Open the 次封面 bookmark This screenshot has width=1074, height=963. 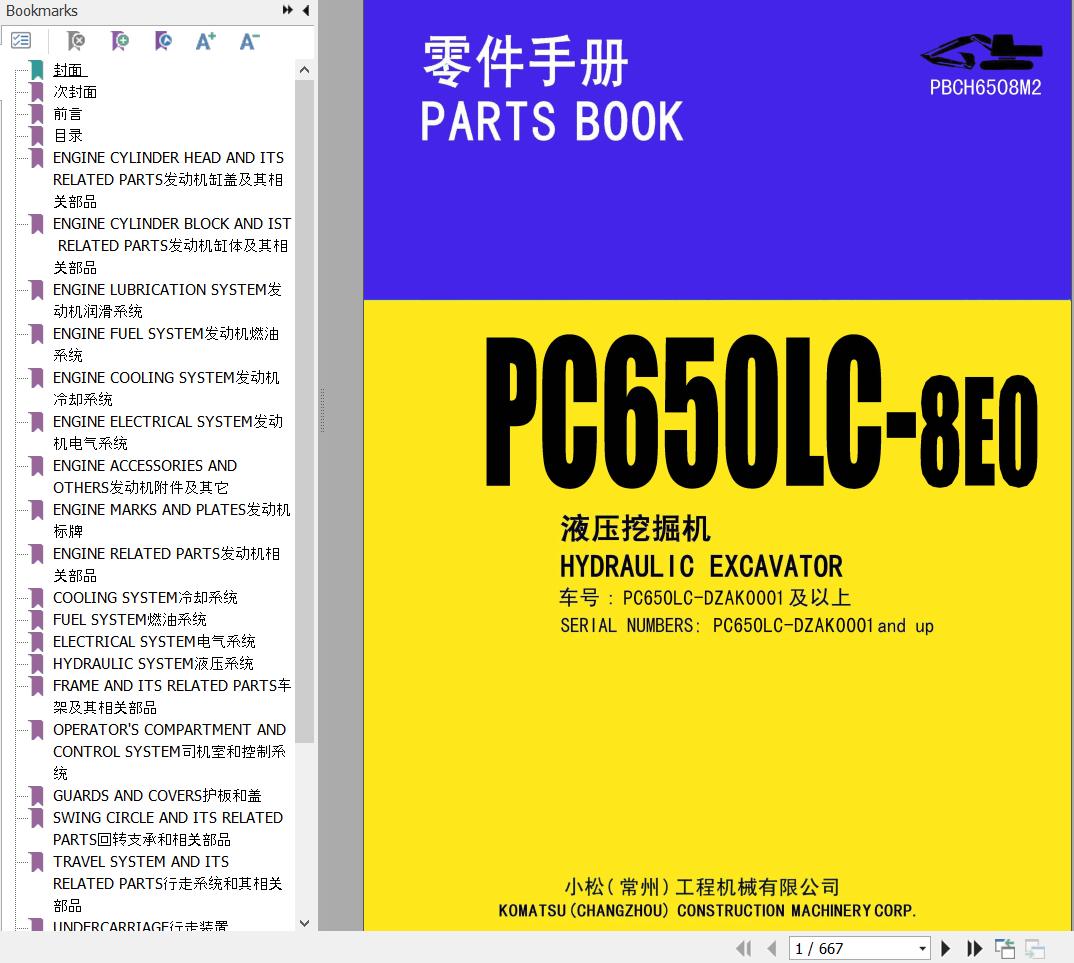coord(75,92)
